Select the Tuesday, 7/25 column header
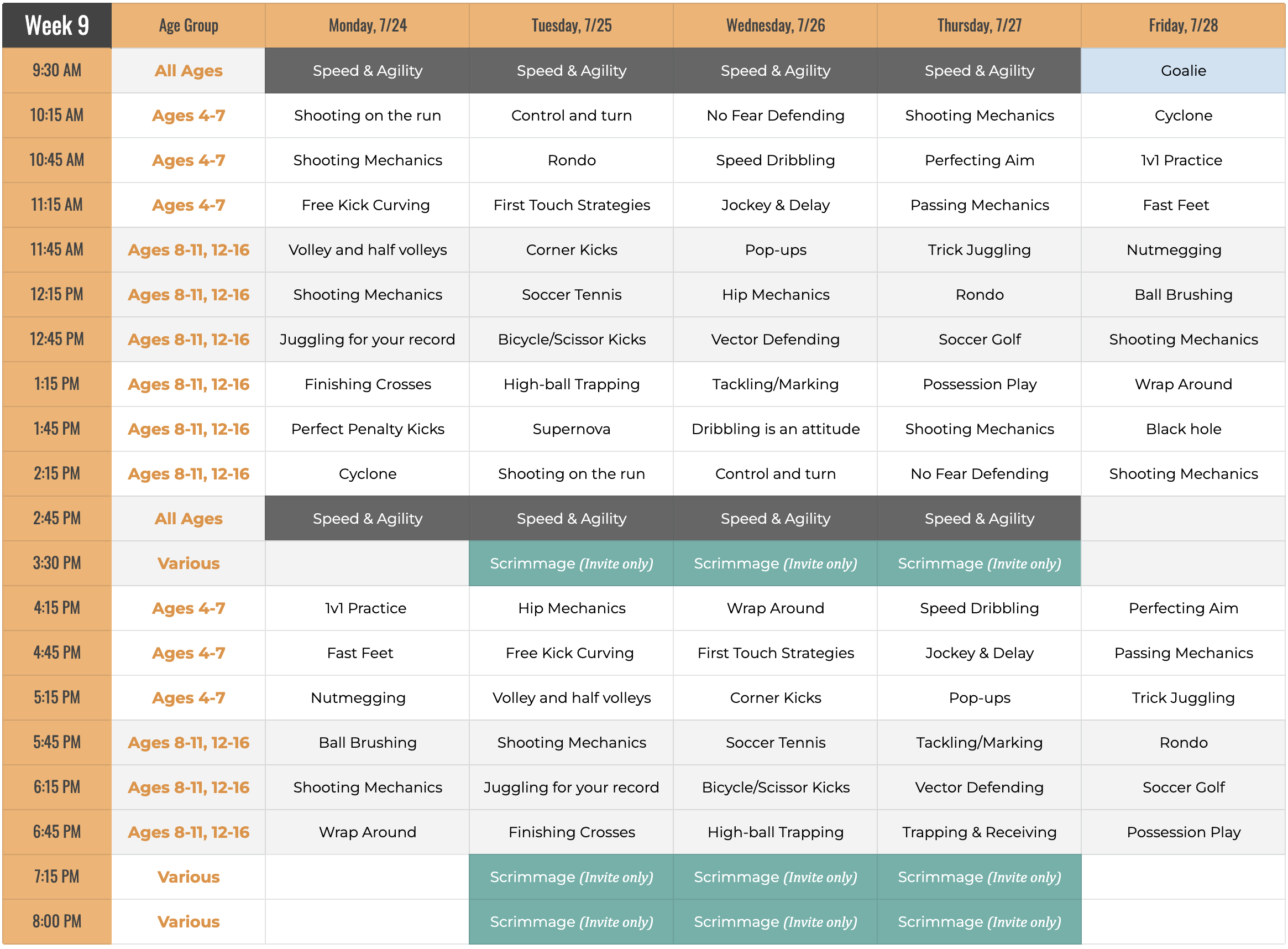1288x949 pixels. pyautogui.click(x=572, y=25)
